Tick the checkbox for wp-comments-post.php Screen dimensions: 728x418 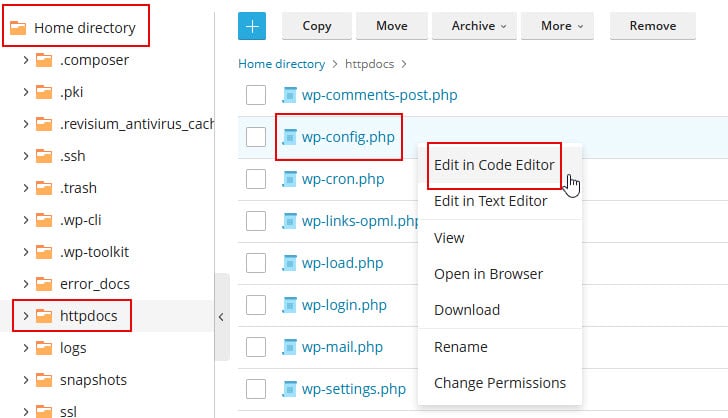[256, 95]
